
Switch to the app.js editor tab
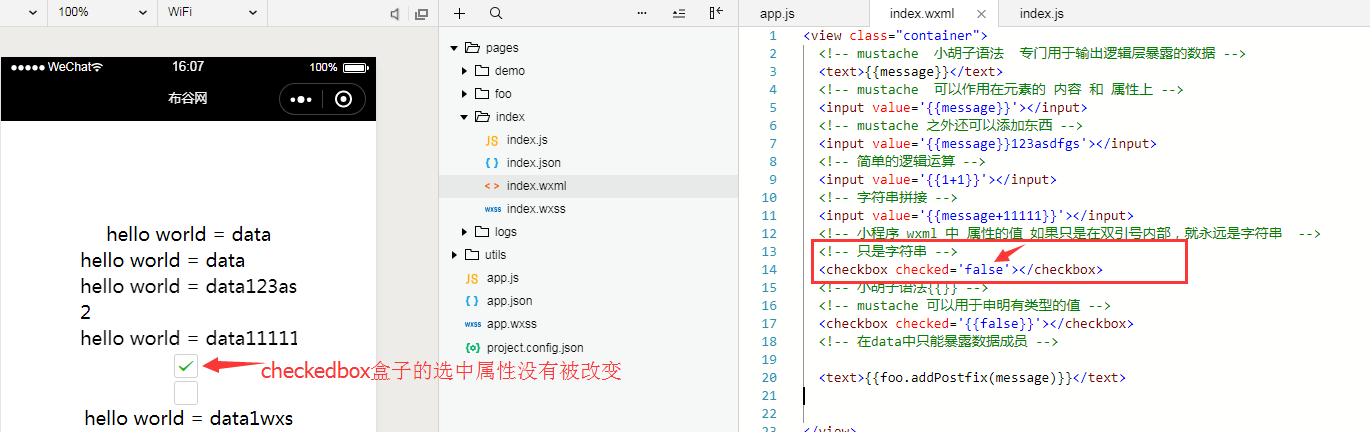pos(778,13)
